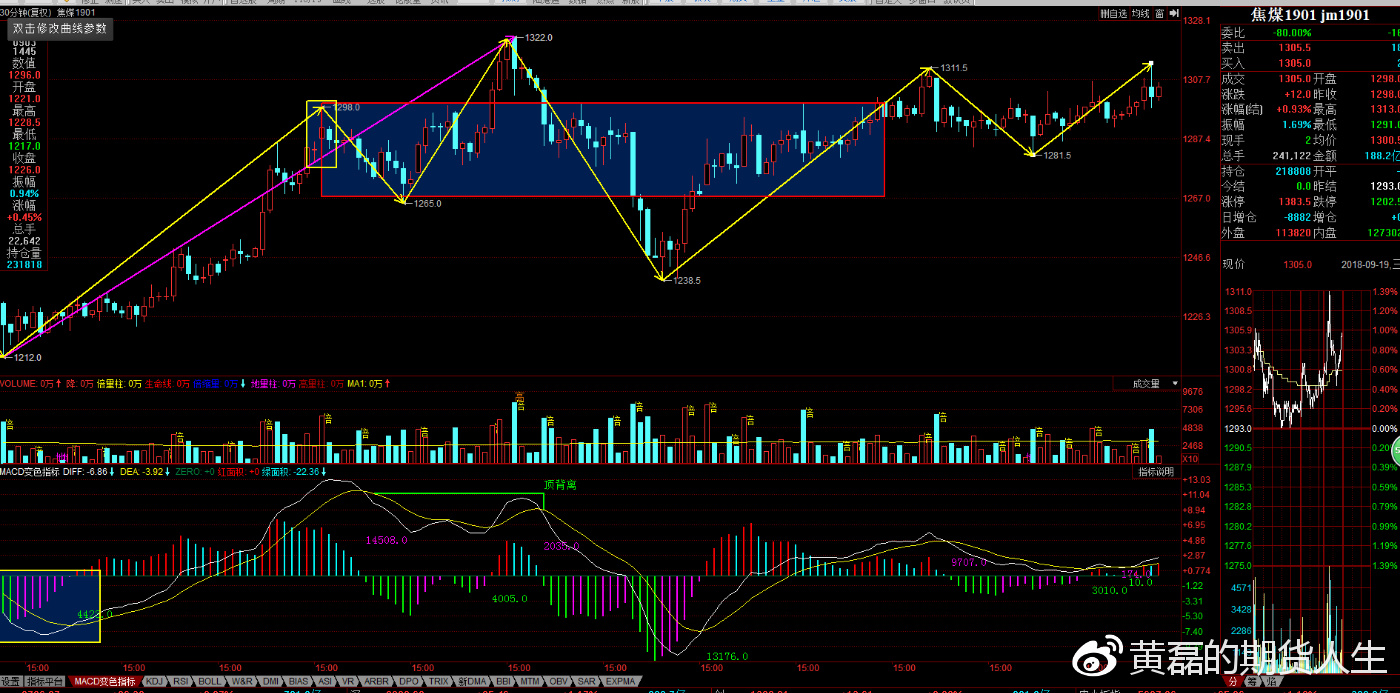1400x693 pixels.
Task: Click the 开盘 value 1221.0 in left panel
Action: coord(26,99)
